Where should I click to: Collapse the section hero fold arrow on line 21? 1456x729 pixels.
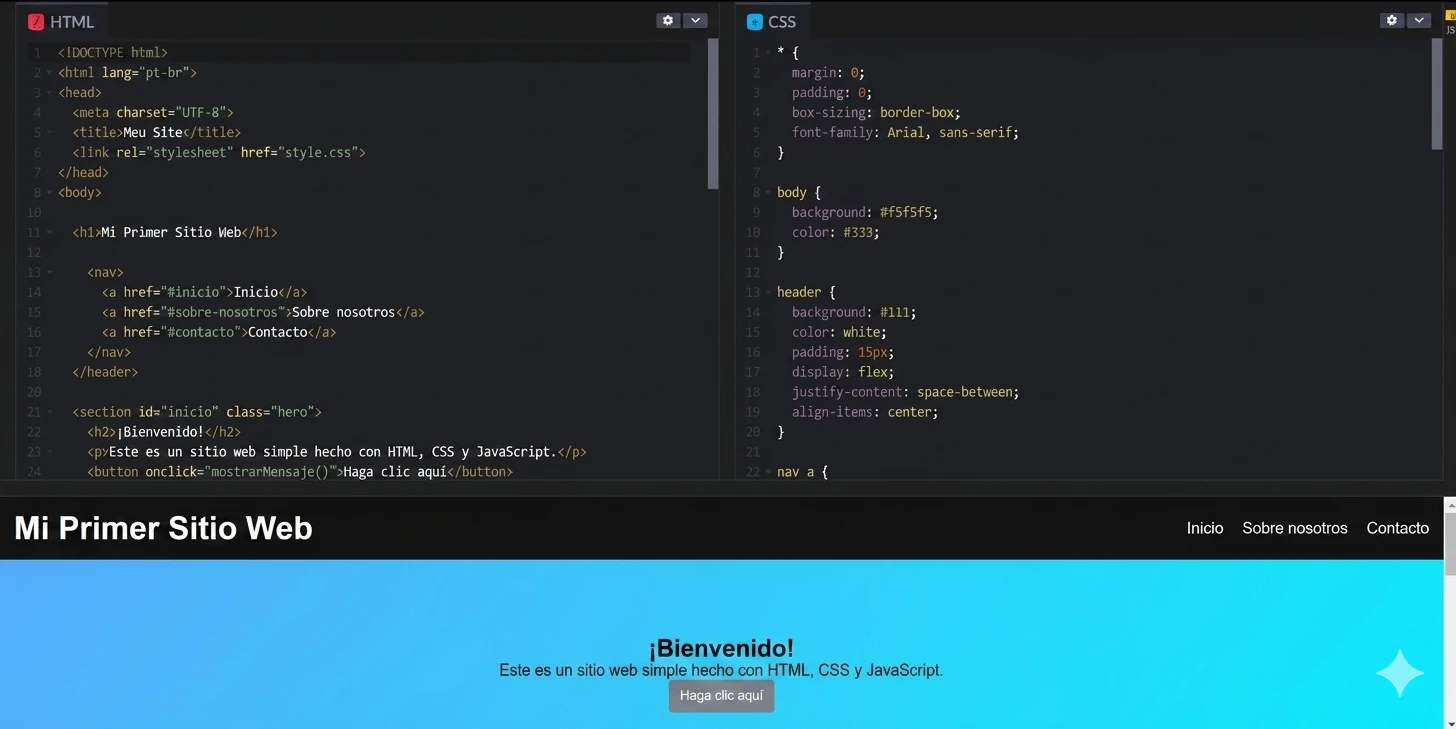49,413
